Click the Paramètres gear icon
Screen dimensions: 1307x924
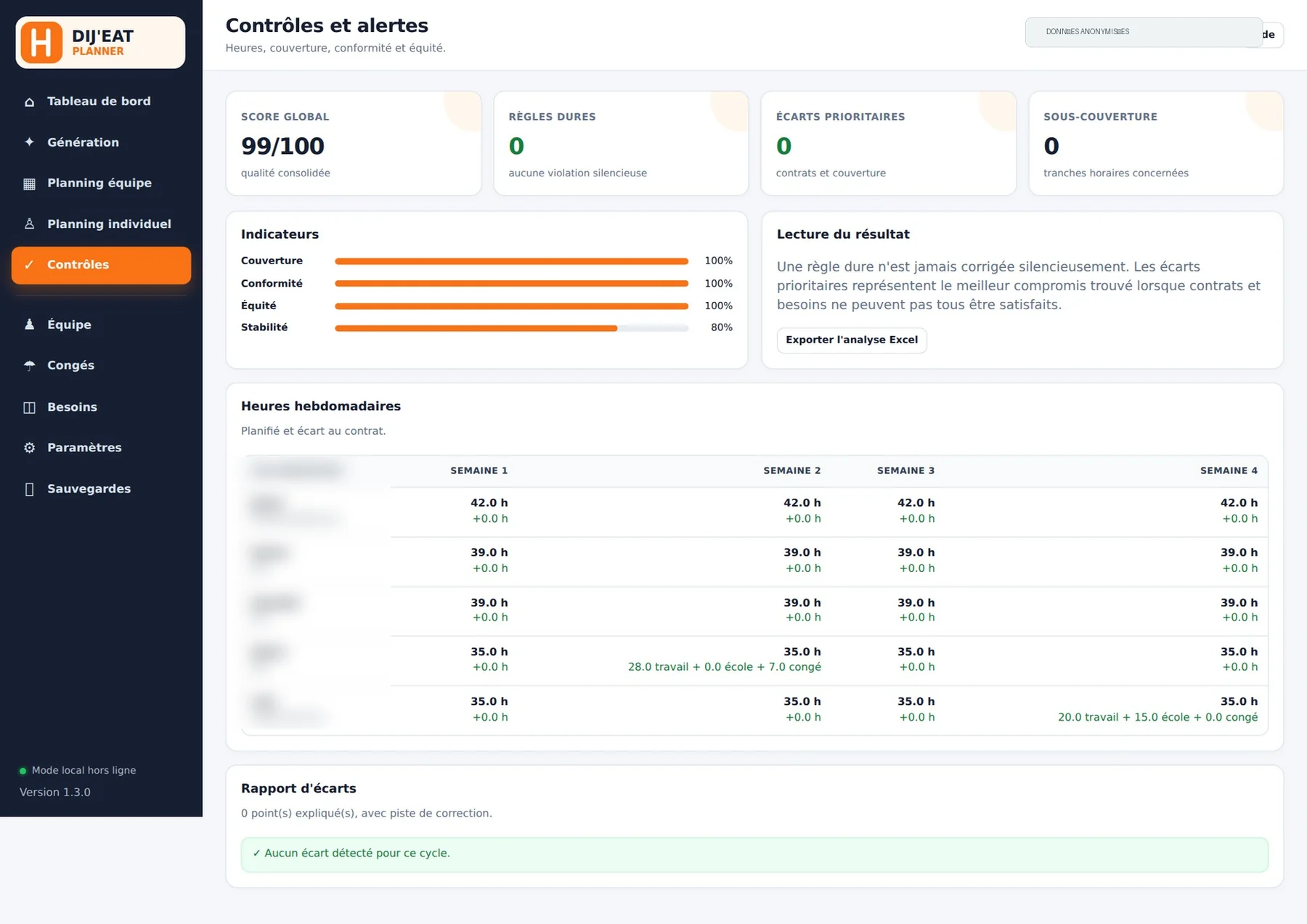(29, 448)
